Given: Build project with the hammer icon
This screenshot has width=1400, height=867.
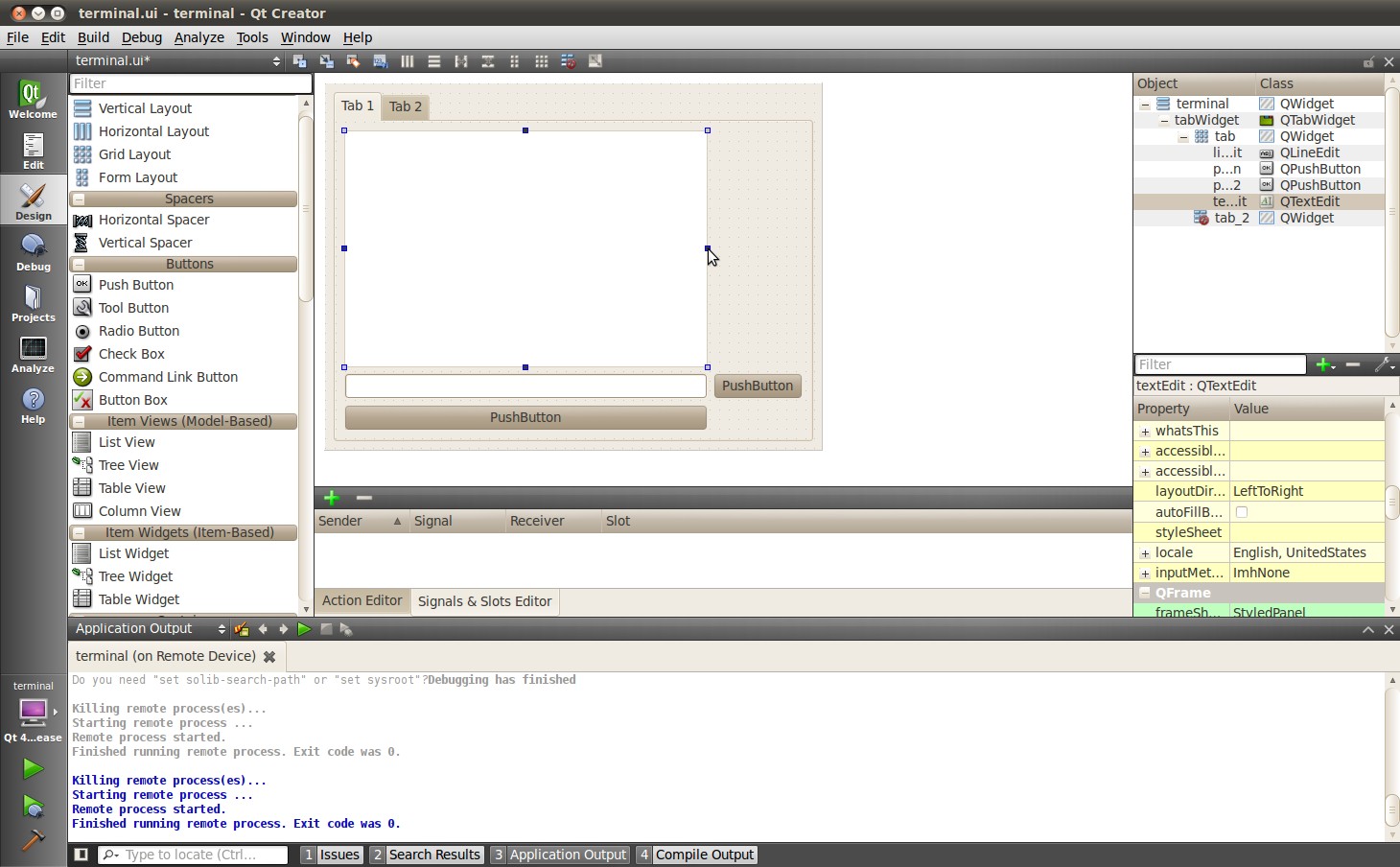Looking at the screenshot, I should [33, 840].
